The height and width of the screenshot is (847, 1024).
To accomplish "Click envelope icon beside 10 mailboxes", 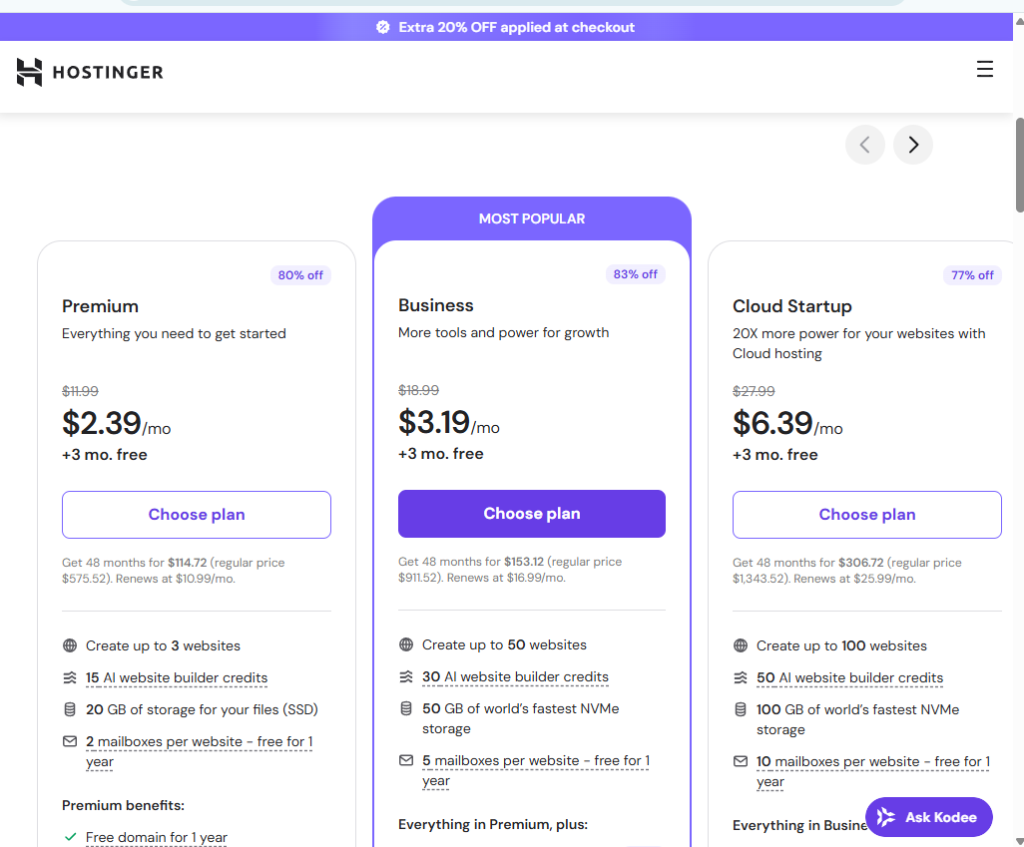I will [x=740, y=761].
